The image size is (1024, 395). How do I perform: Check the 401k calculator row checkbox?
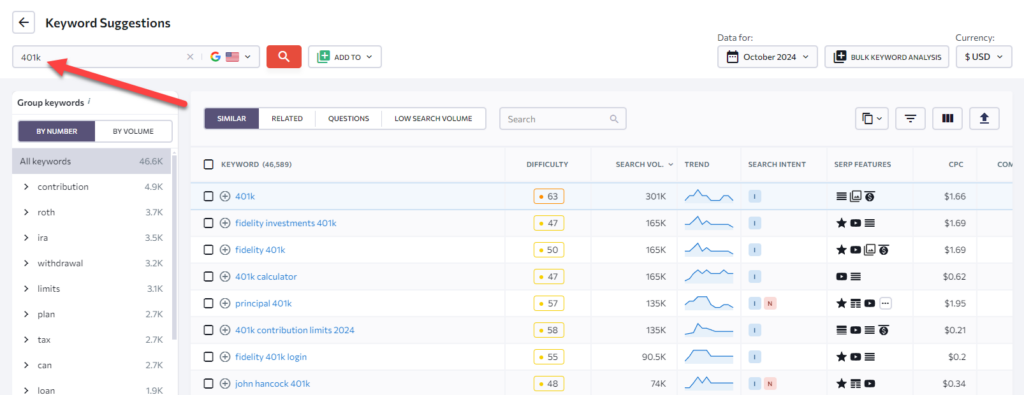pos(208,277)
